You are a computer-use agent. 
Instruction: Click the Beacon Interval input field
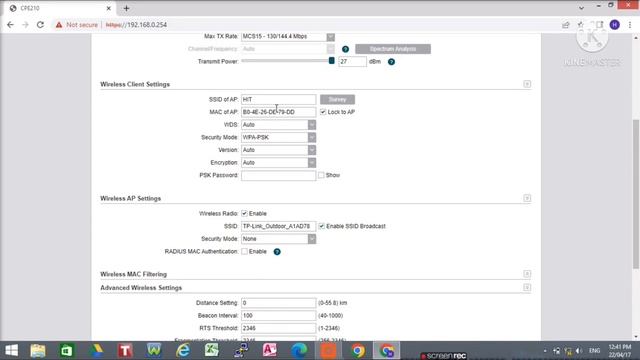click(278, 316)
